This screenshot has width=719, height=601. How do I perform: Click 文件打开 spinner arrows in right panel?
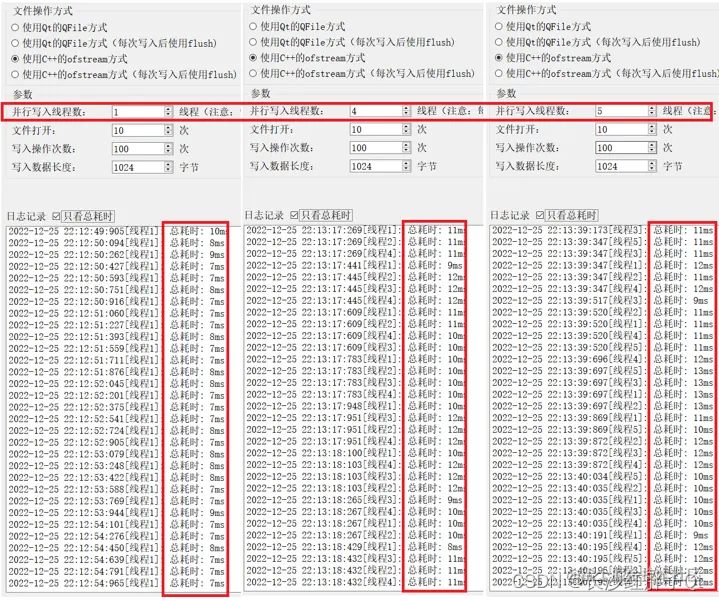click(652, 129)
